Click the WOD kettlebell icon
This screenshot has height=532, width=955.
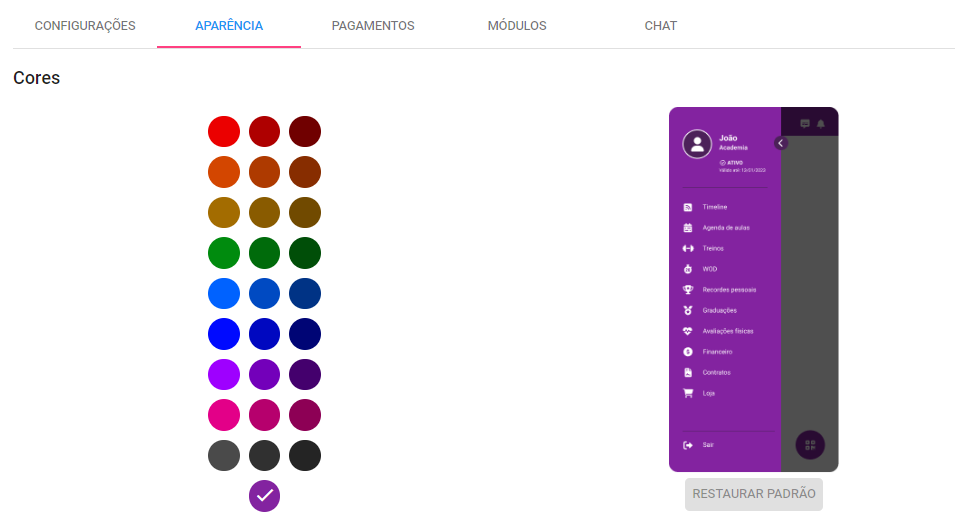pos(688,269)
